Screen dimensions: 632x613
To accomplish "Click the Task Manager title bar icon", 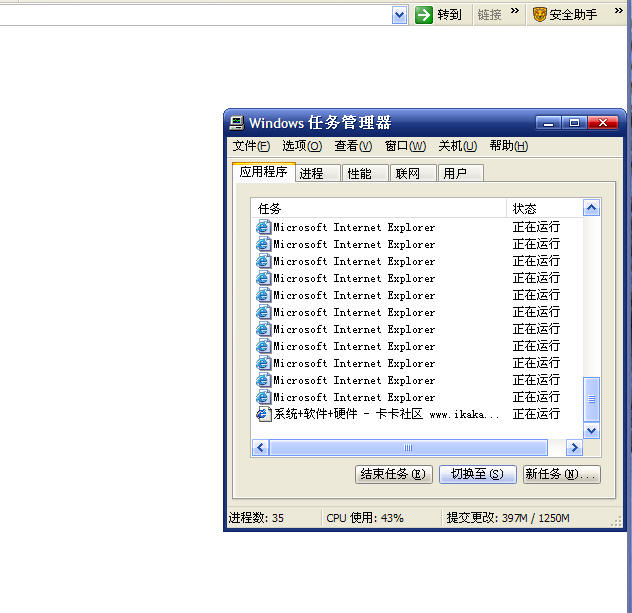I will 237,123.
